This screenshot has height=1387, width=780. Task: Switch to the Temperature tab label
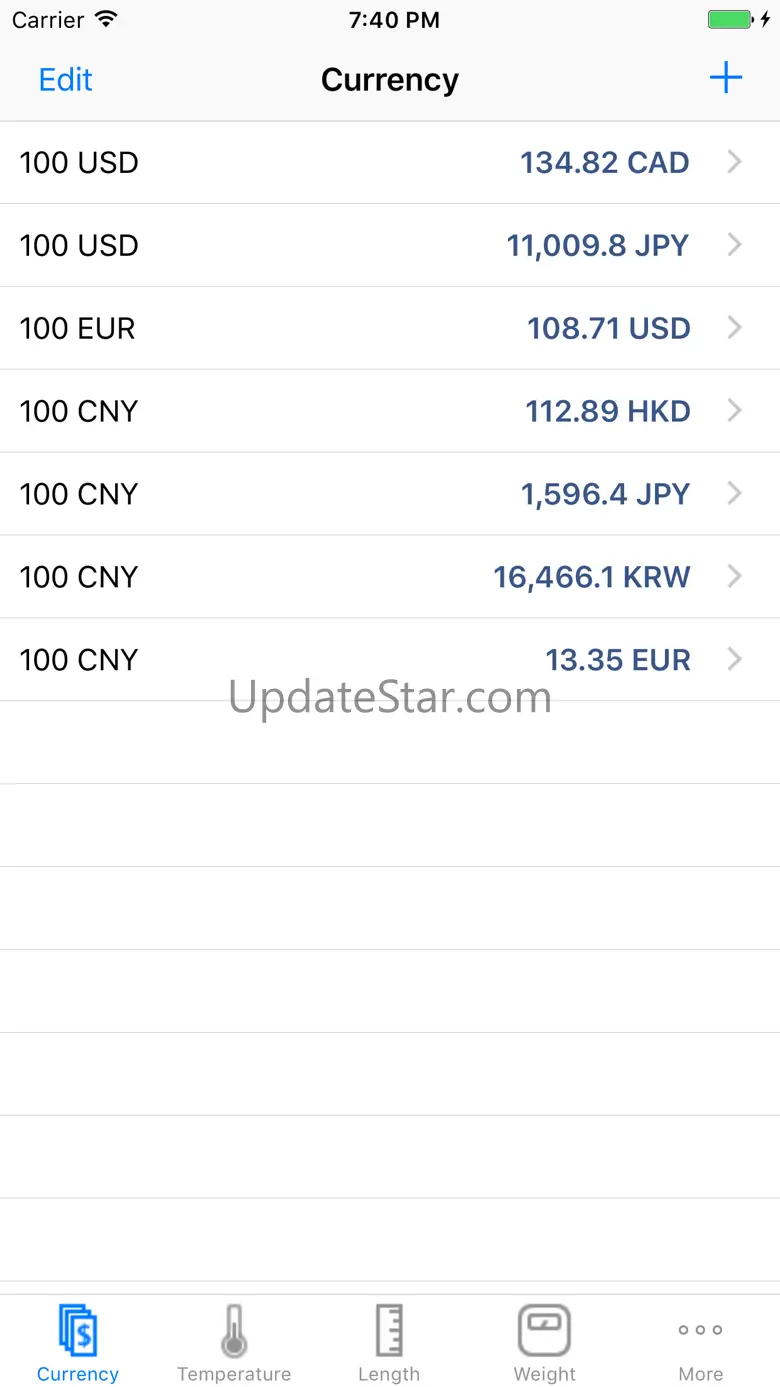[234, 1374]
